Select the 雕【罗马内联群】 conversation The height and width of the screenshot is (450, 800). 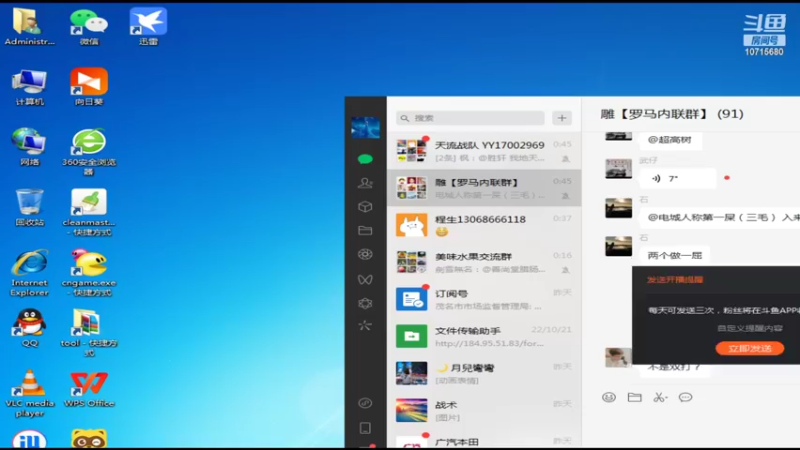[484, 188]
